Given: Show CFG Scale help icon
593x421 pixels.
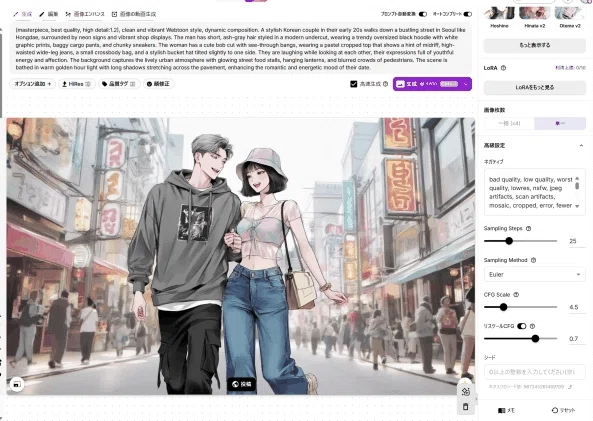Looking at the screenshot, I should (516, 295).
